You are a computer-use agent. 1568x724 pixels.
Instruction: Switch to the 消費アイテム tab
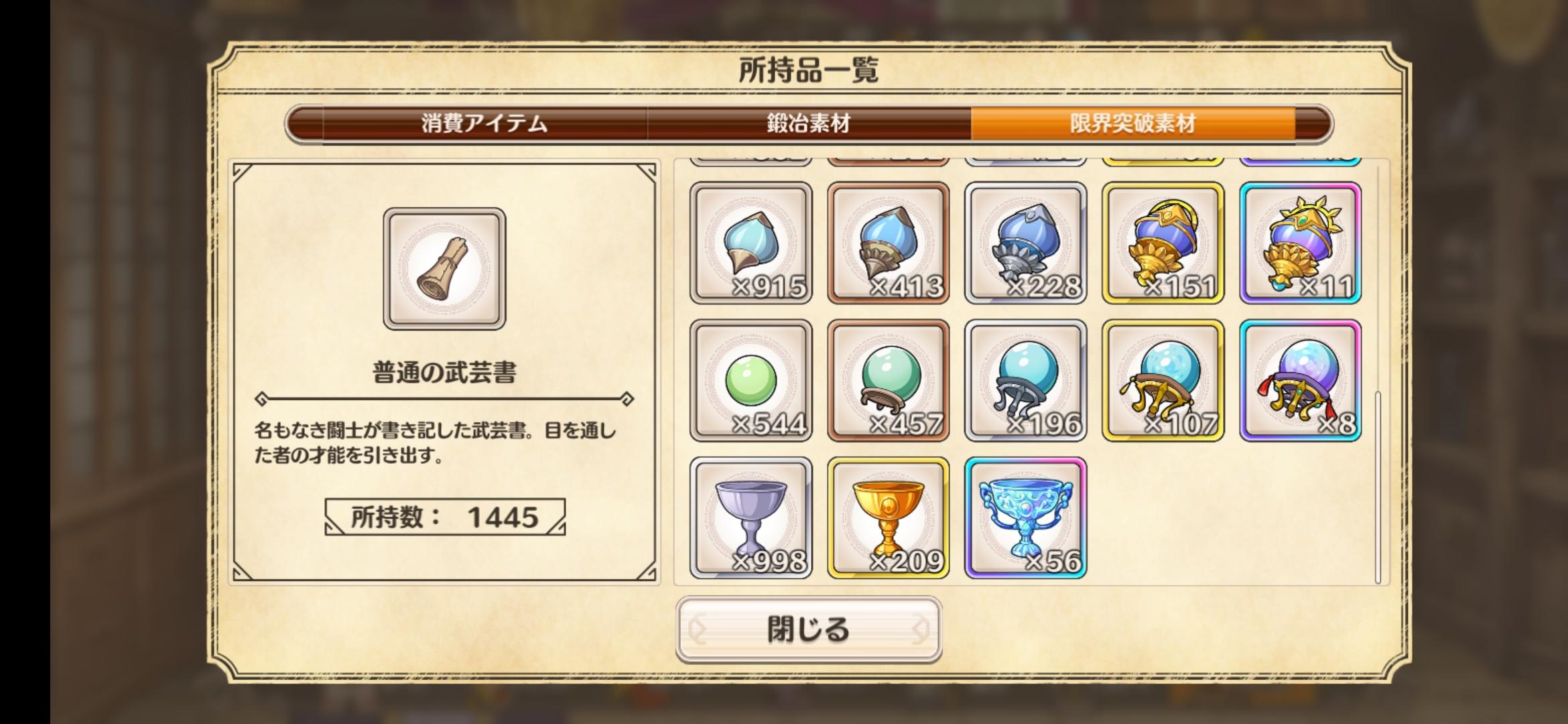click(x=484, y=123)
